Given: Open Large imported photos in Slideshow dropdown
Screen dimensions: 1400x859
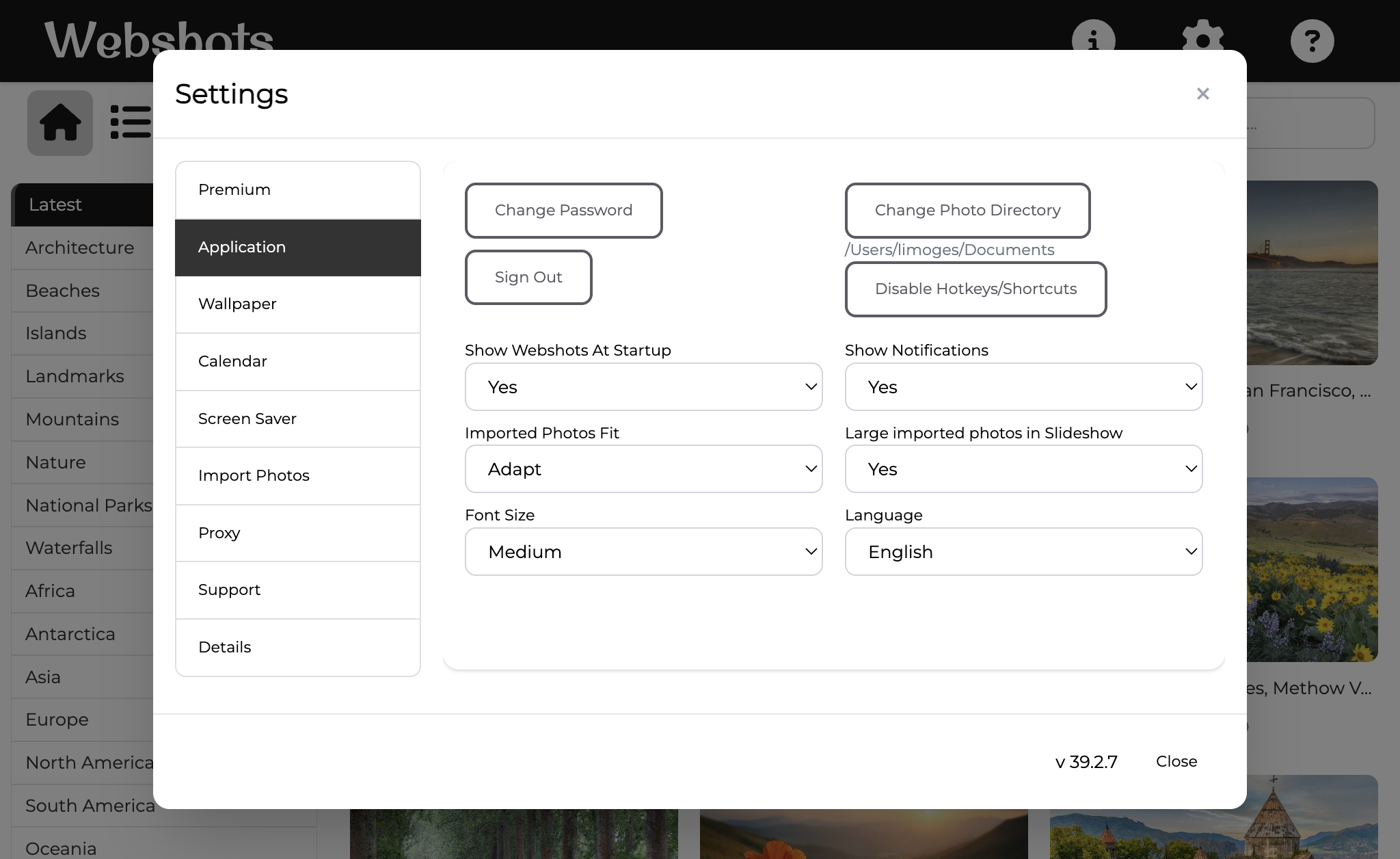Looking at the screenshot, I should pos(1023,469).
